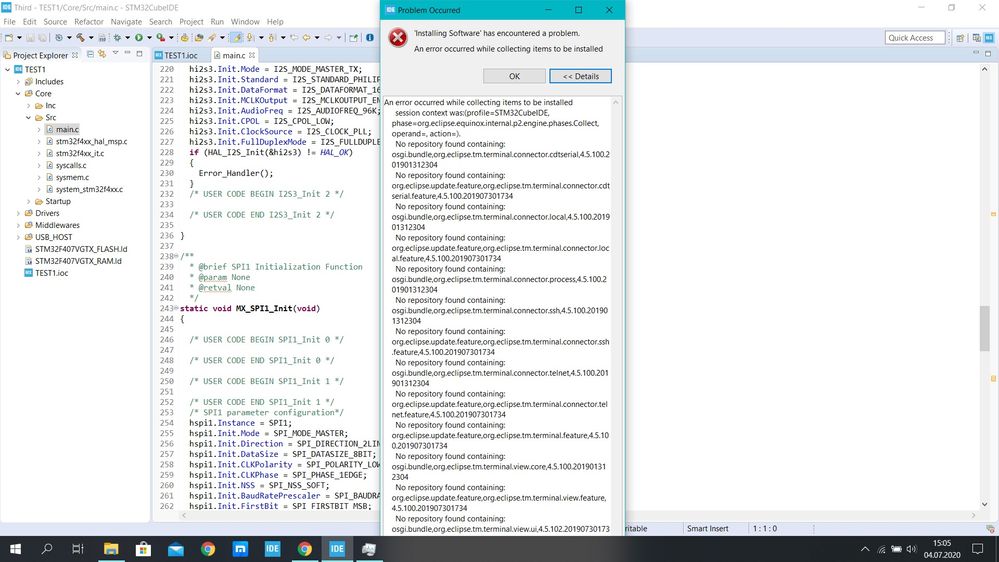
Task: Open the notification center icon
Action: [978, 549]
